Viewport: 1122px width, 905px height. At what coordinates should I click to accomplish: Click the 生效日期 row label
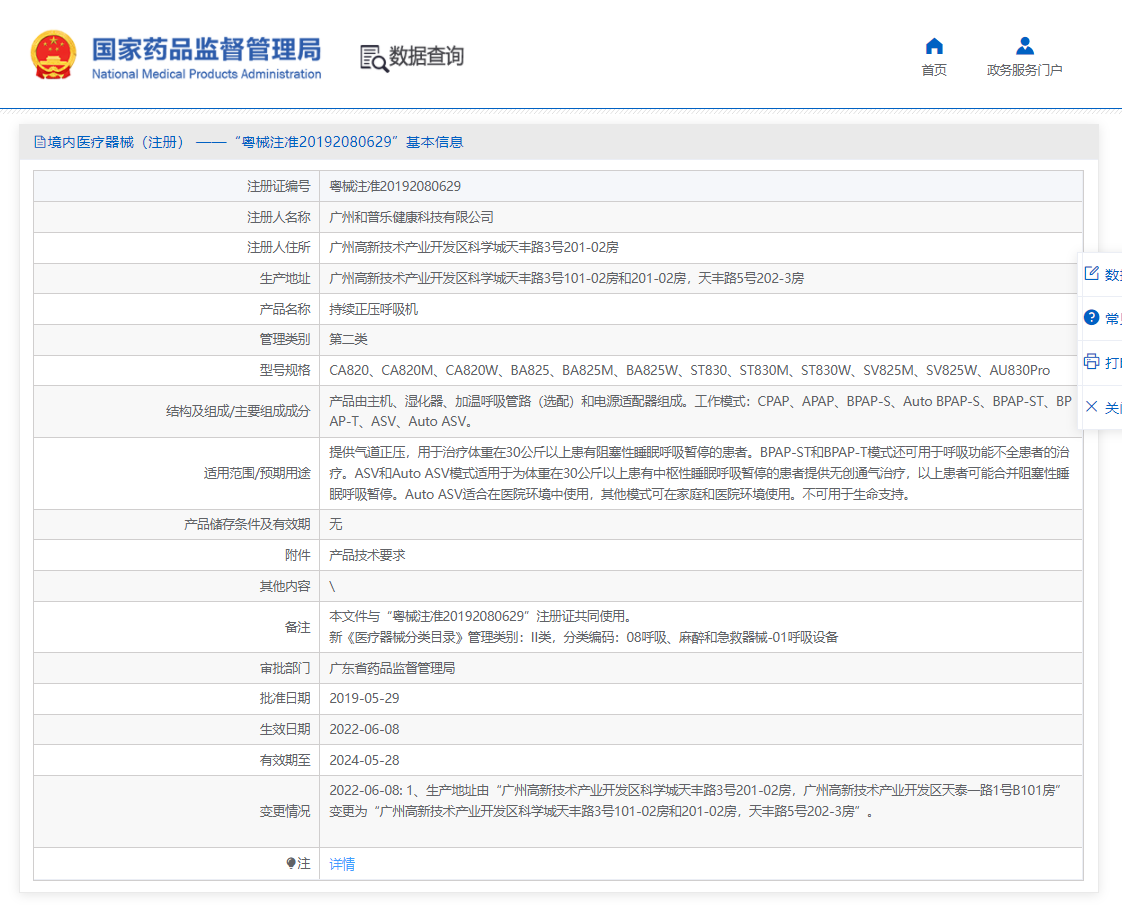(x=285, y=729)
